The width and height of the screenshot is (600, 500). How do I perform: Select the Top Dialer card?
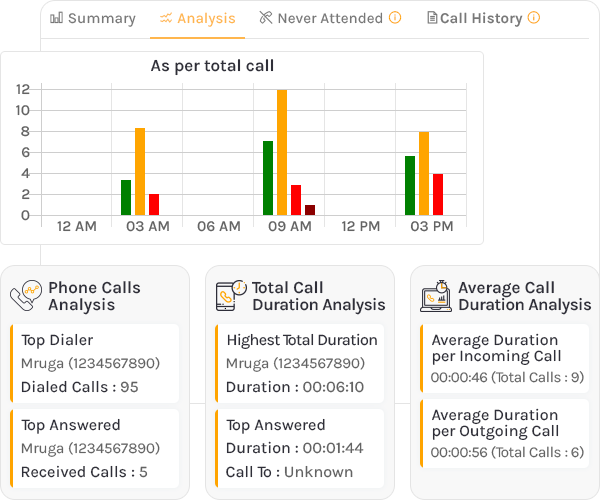[95, 361]
